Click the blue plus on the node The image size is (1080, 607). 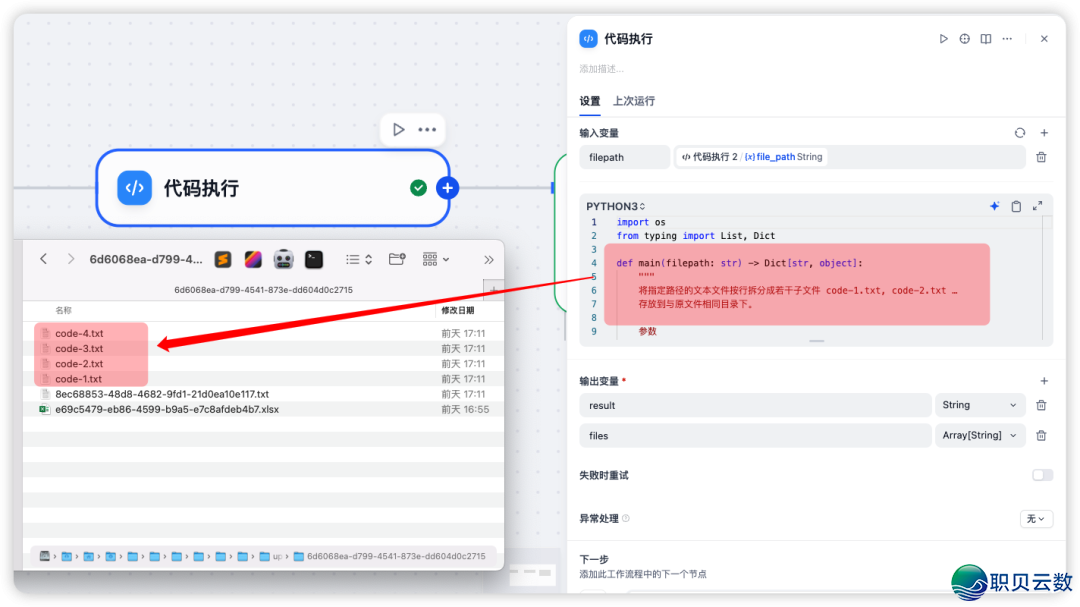(x=448, y=188)
